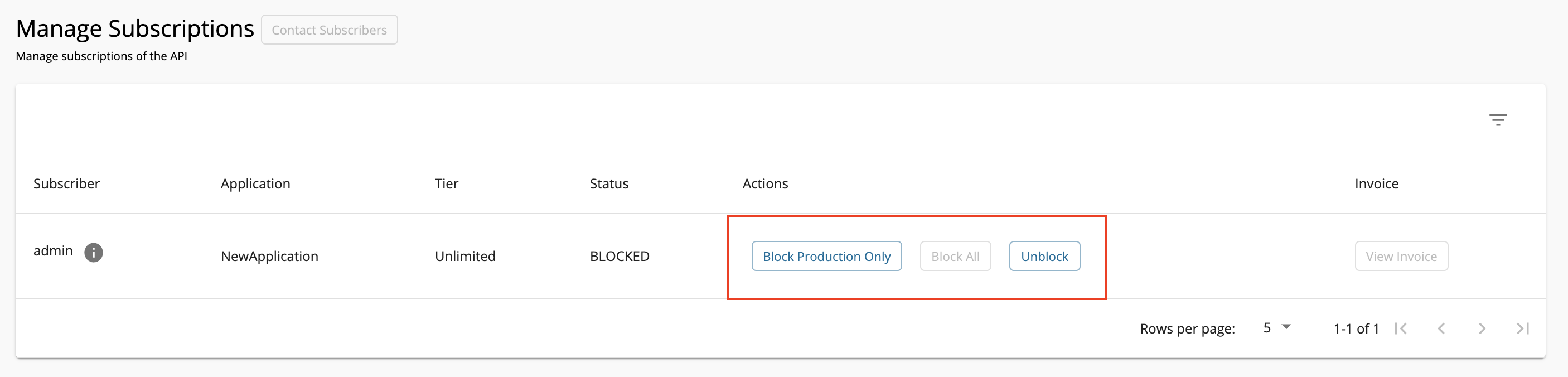Open the table filter icon
Viewport: 1568px width, 377px height.
1497,119
